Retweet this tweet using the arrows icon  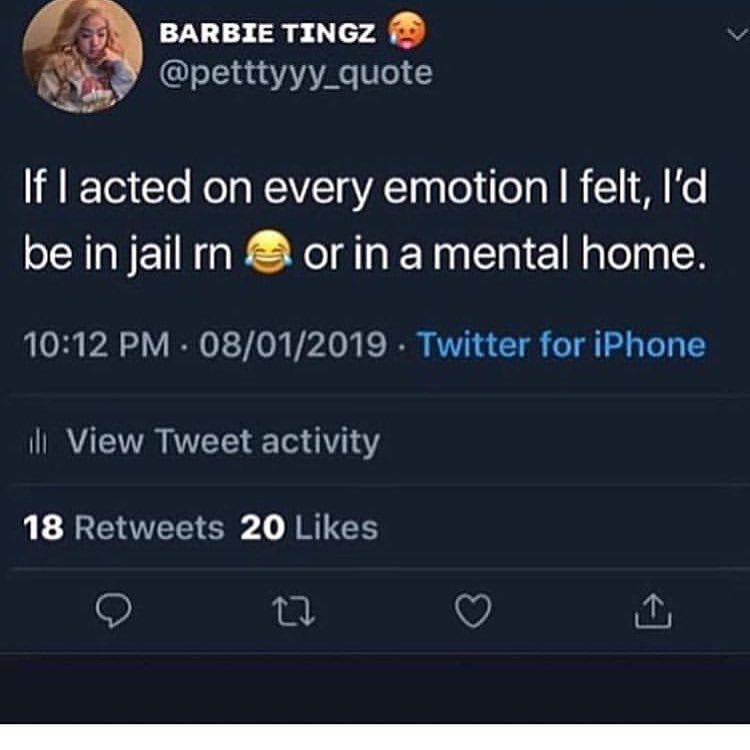pos(293,611)
